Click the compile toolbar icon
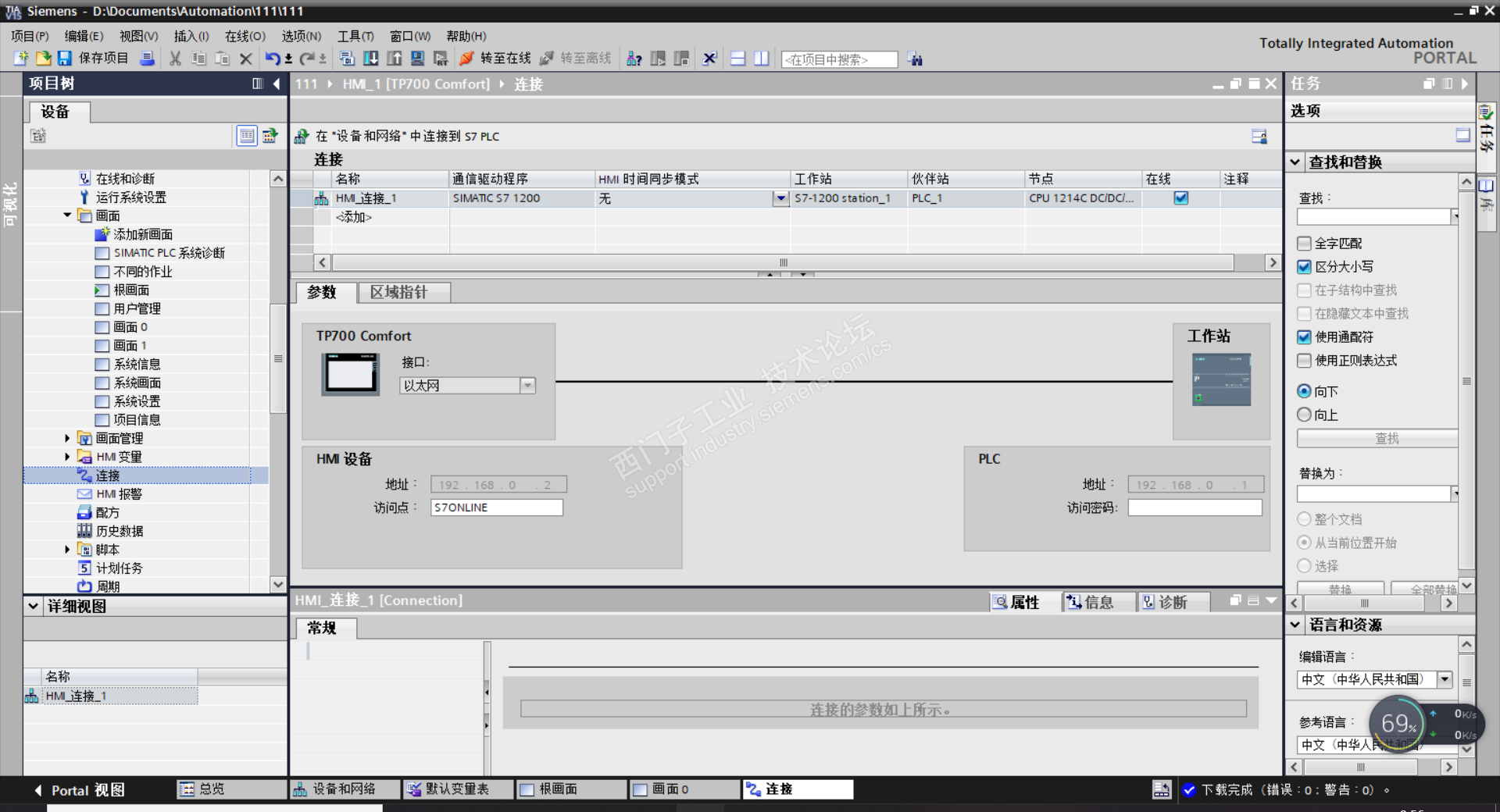 347,59
